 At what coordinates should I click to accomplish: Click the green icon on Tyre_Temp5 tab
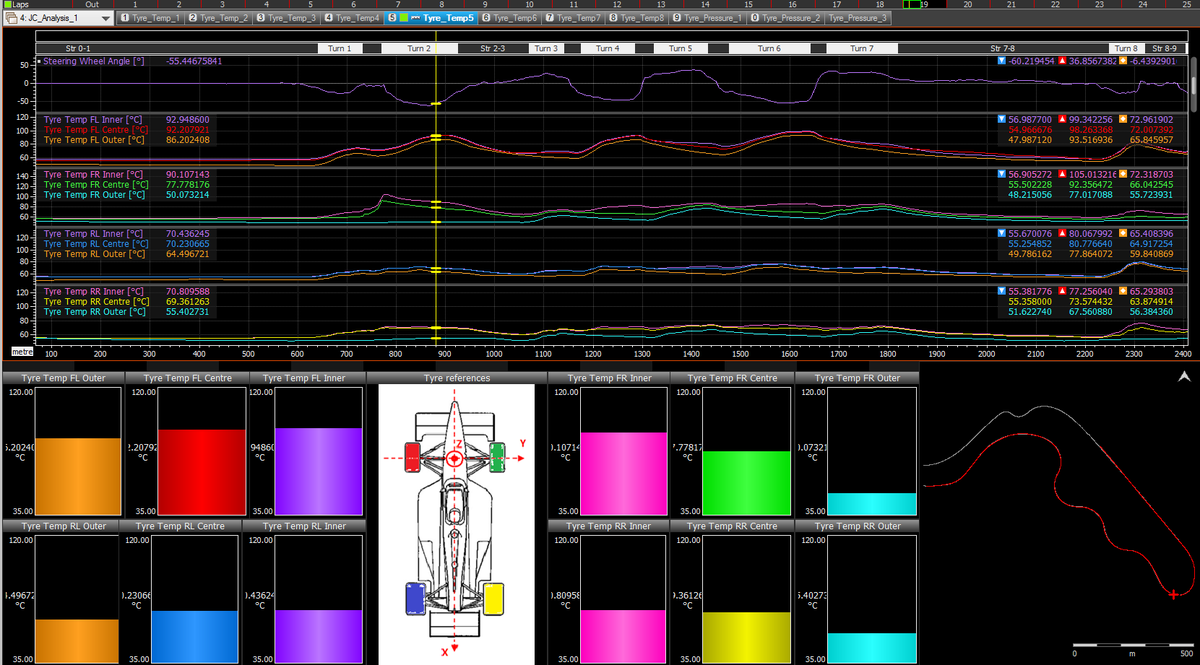(402, 18)
